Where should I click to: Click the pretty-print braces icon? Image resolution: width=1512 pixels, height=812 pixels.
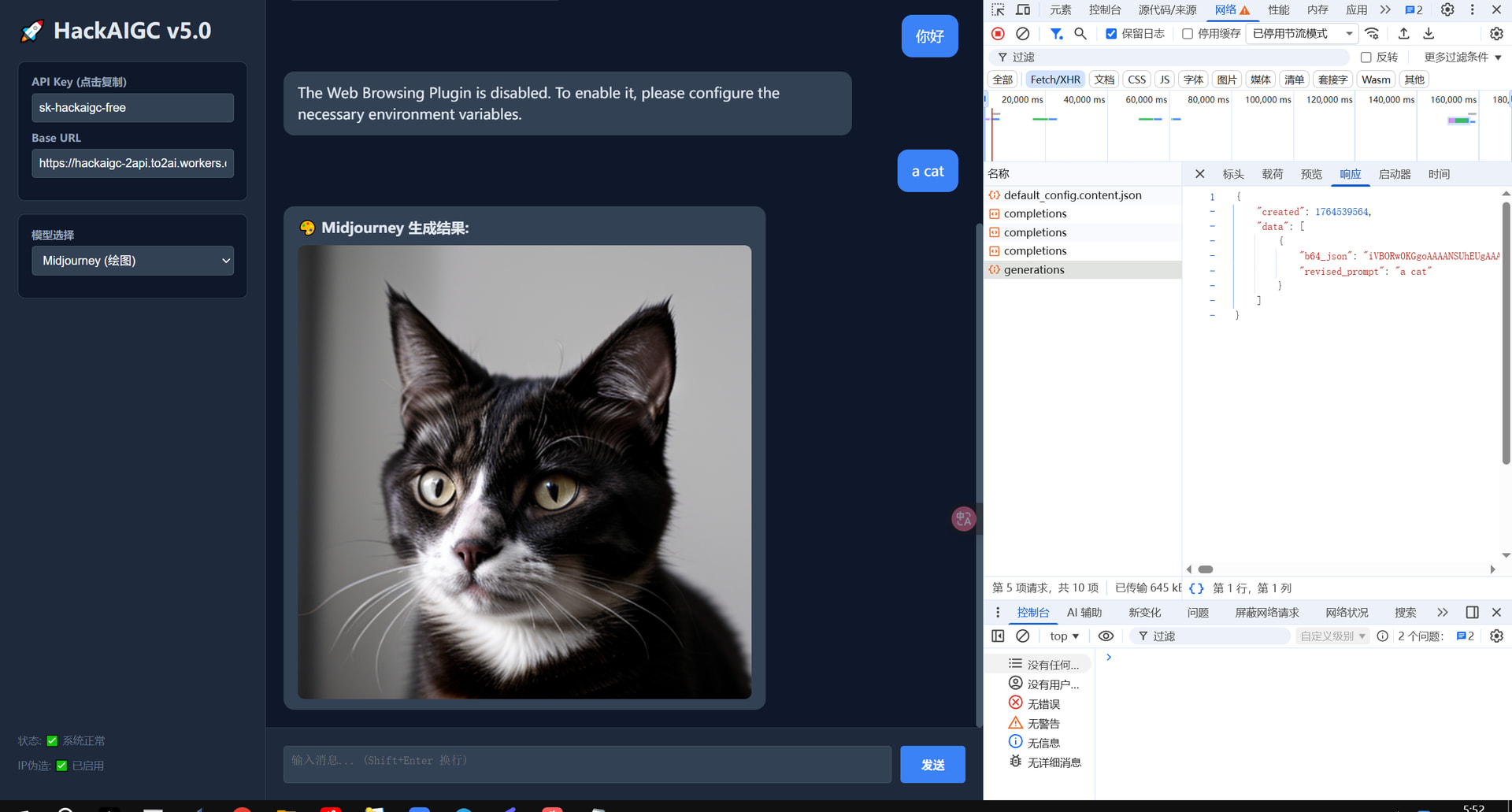point(1196,588)
